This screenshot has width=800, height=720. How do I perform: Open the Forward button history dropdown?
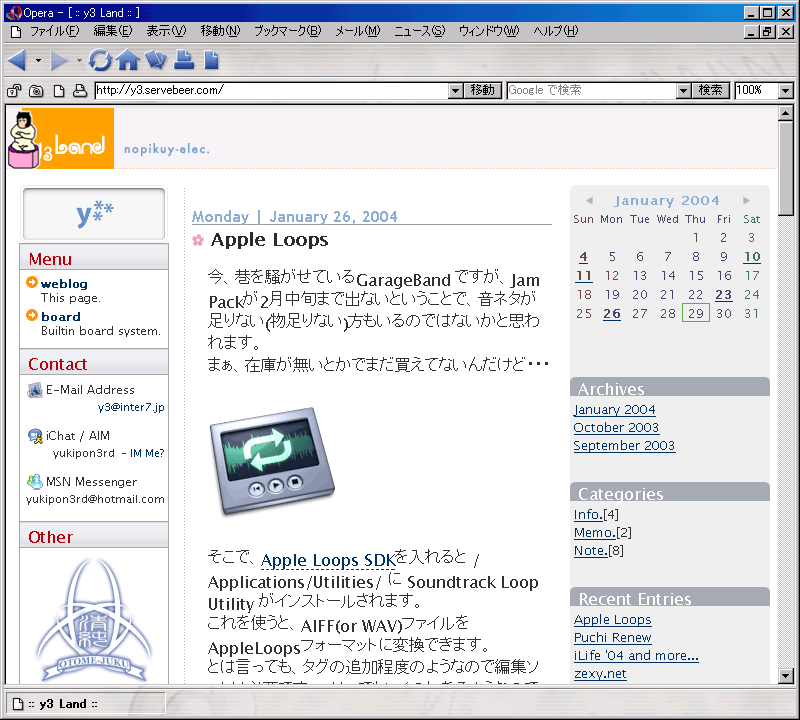(x=79, y=61)
